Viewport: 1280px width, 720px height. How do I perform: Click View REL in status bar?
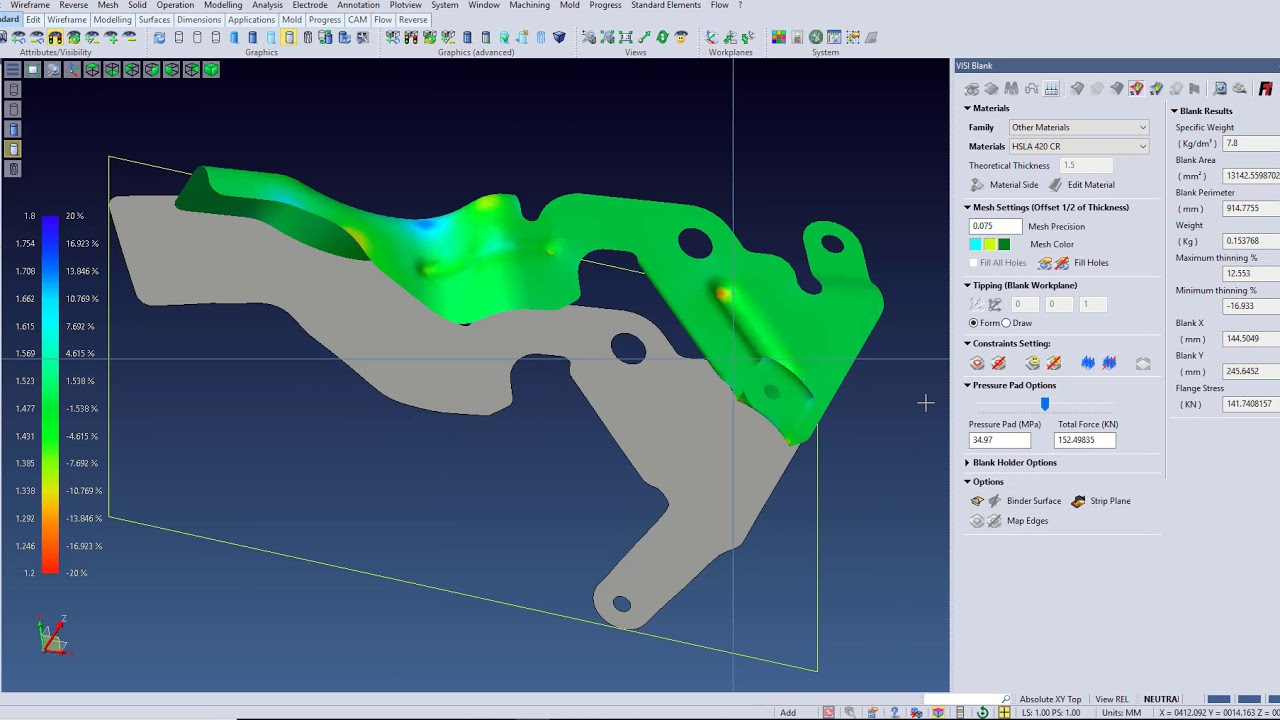1112,699
